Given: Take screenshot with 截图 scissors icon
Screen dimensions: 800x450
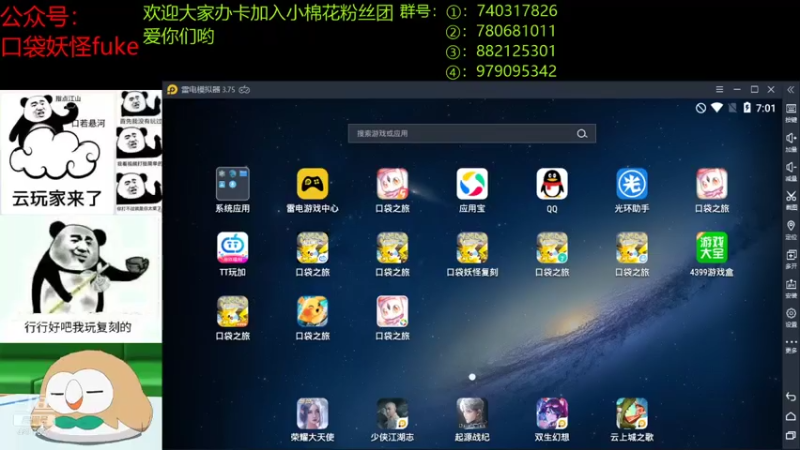Looking at the screenshot, I should tap(791, 201).
